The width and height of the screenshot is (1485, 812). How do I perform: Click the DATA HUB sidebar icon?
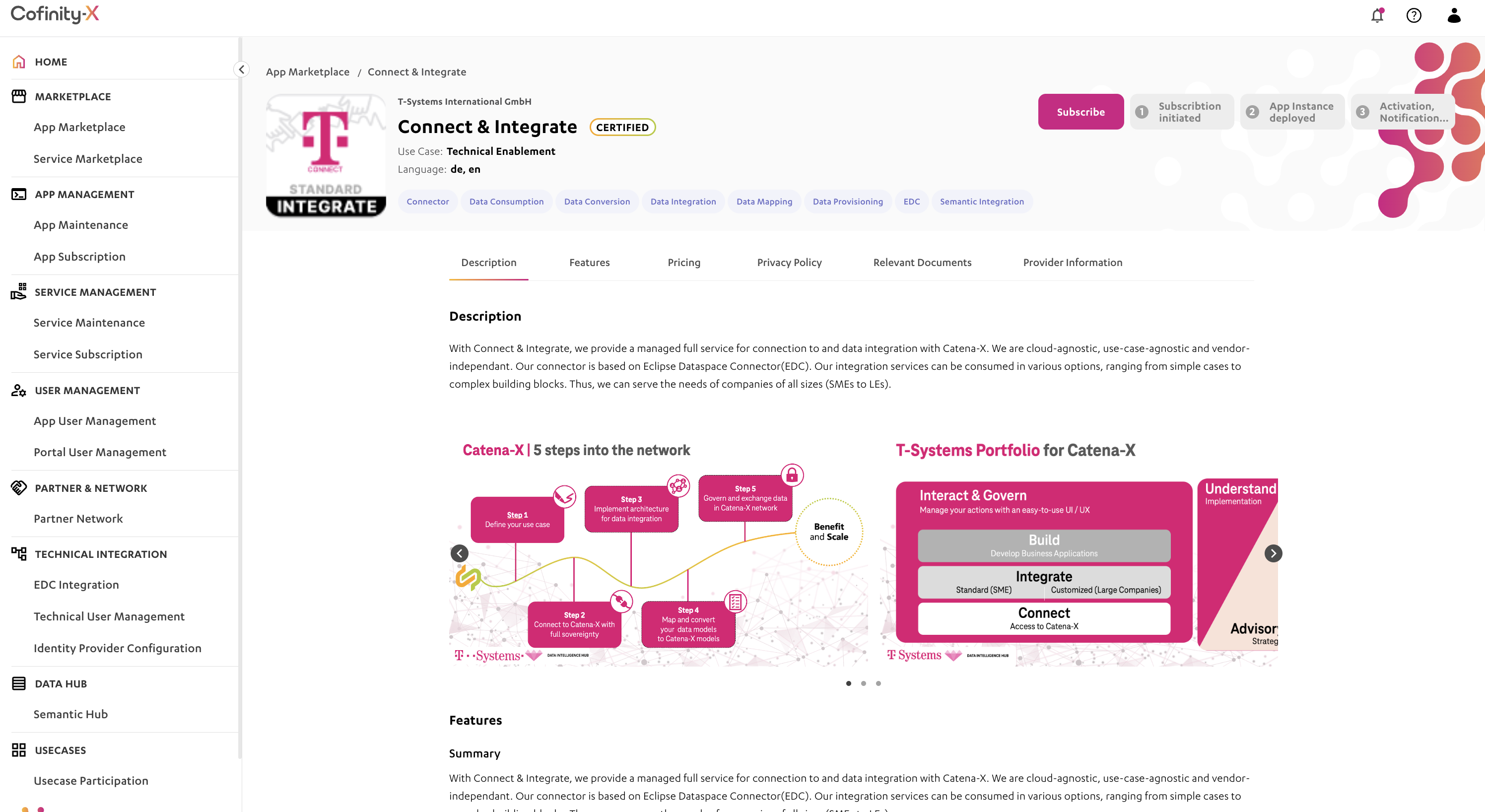(18, 683)
